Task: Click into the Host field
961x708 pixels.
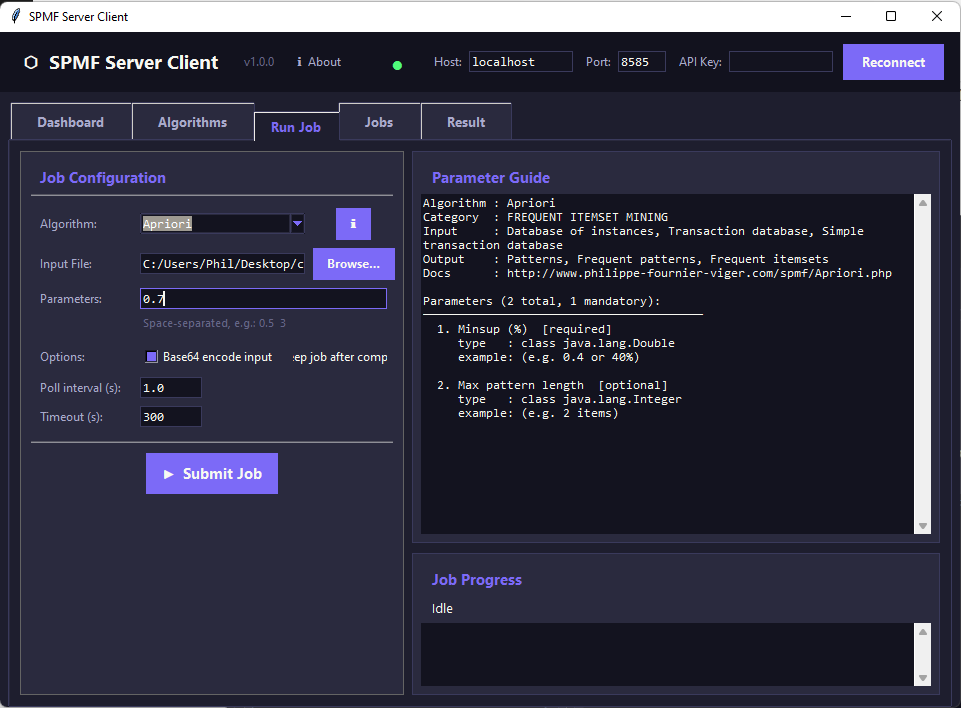Action: 520,62
